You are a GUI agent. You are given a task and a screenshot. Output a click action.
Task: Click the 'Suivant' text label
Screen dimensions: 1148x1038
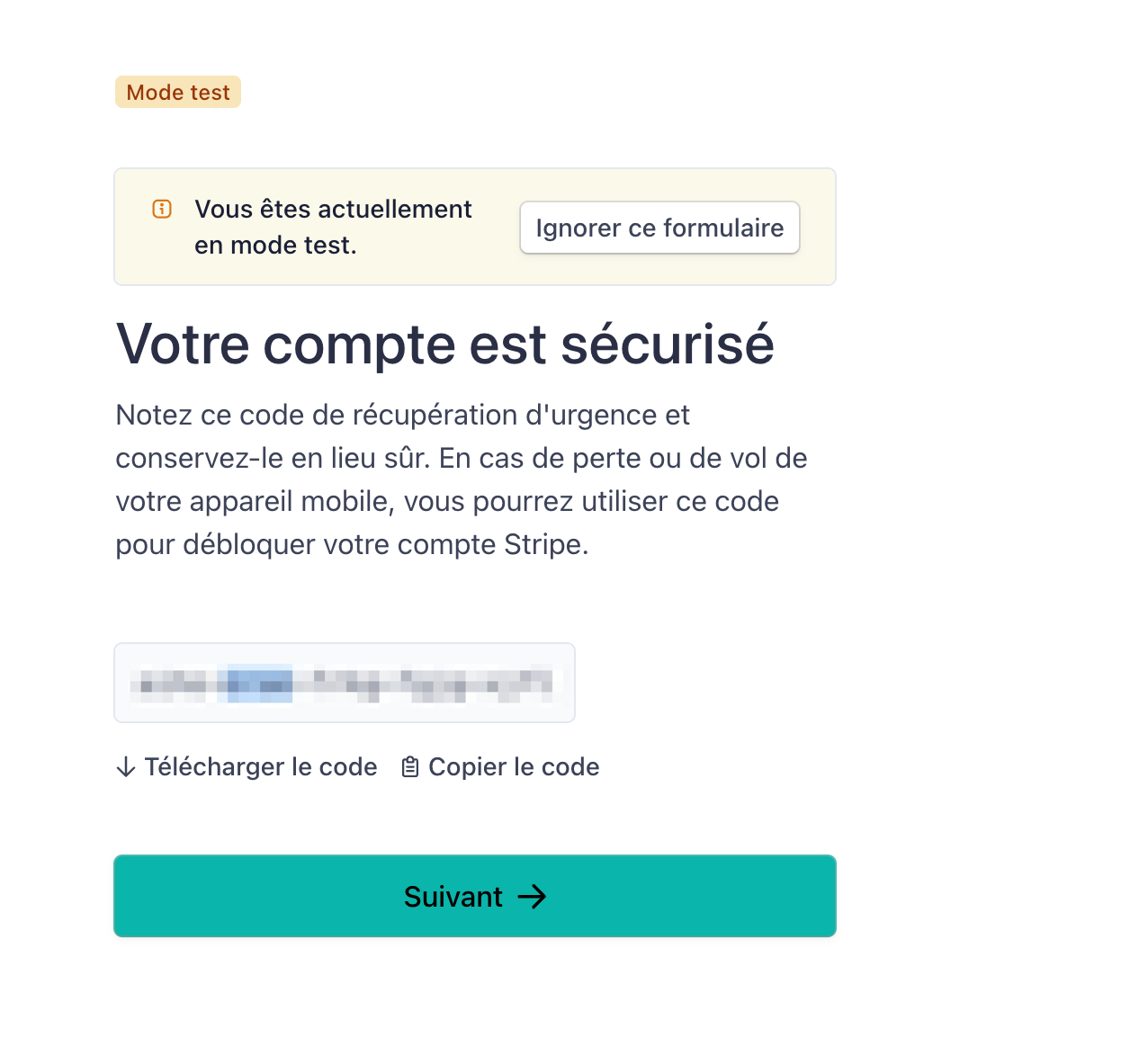(x=453, y=897)
